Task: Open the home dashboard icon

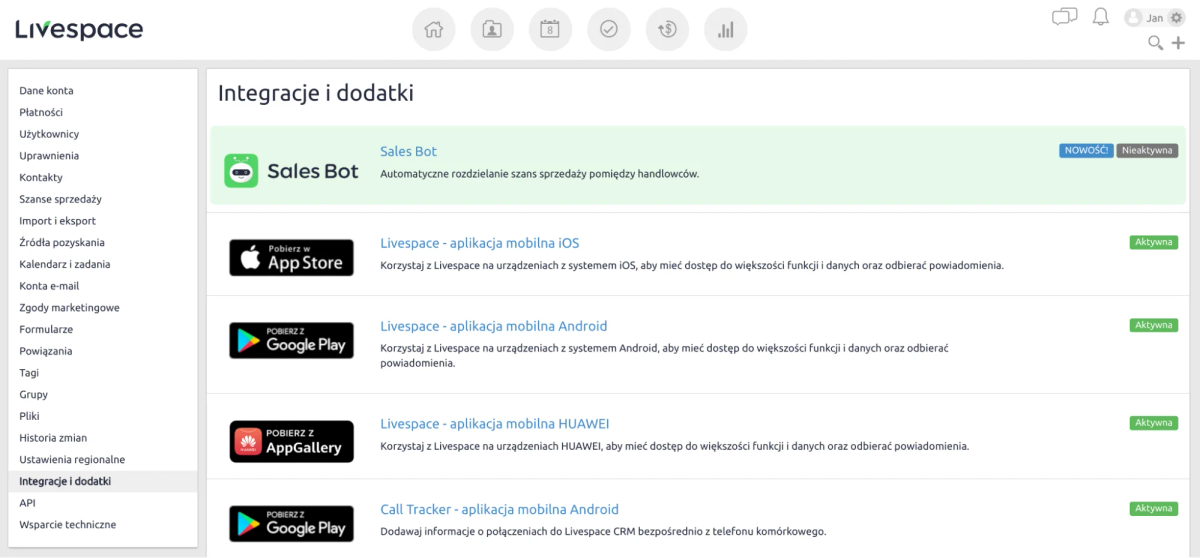Action: 434,29
